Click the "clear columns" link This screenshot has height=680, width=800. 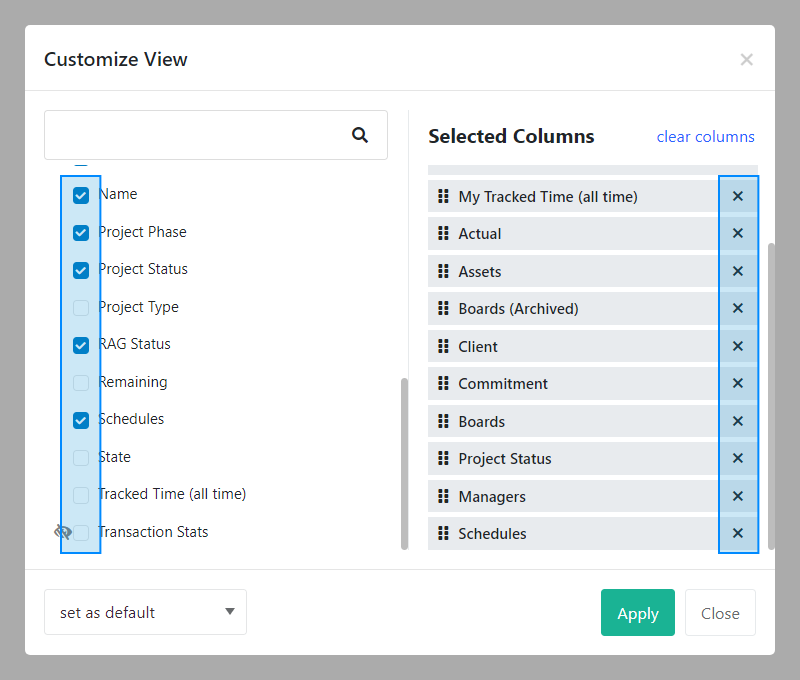pos(706,136)
